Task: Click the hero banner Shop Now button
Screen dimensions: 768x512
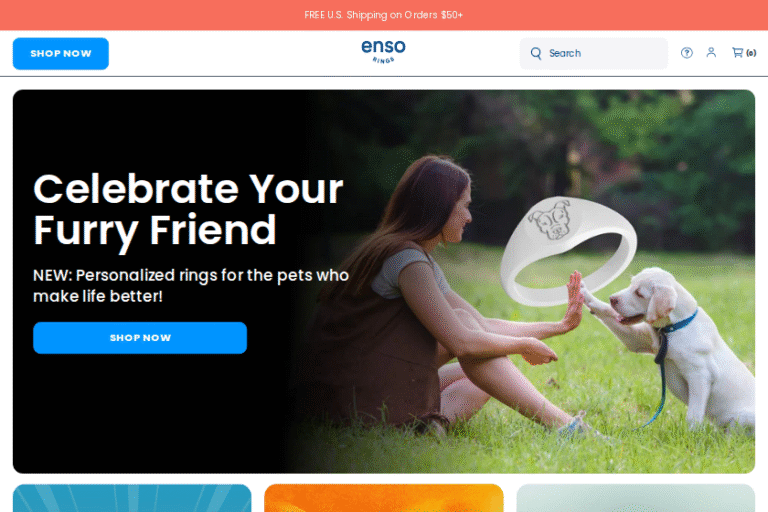Action: [140, 338]
